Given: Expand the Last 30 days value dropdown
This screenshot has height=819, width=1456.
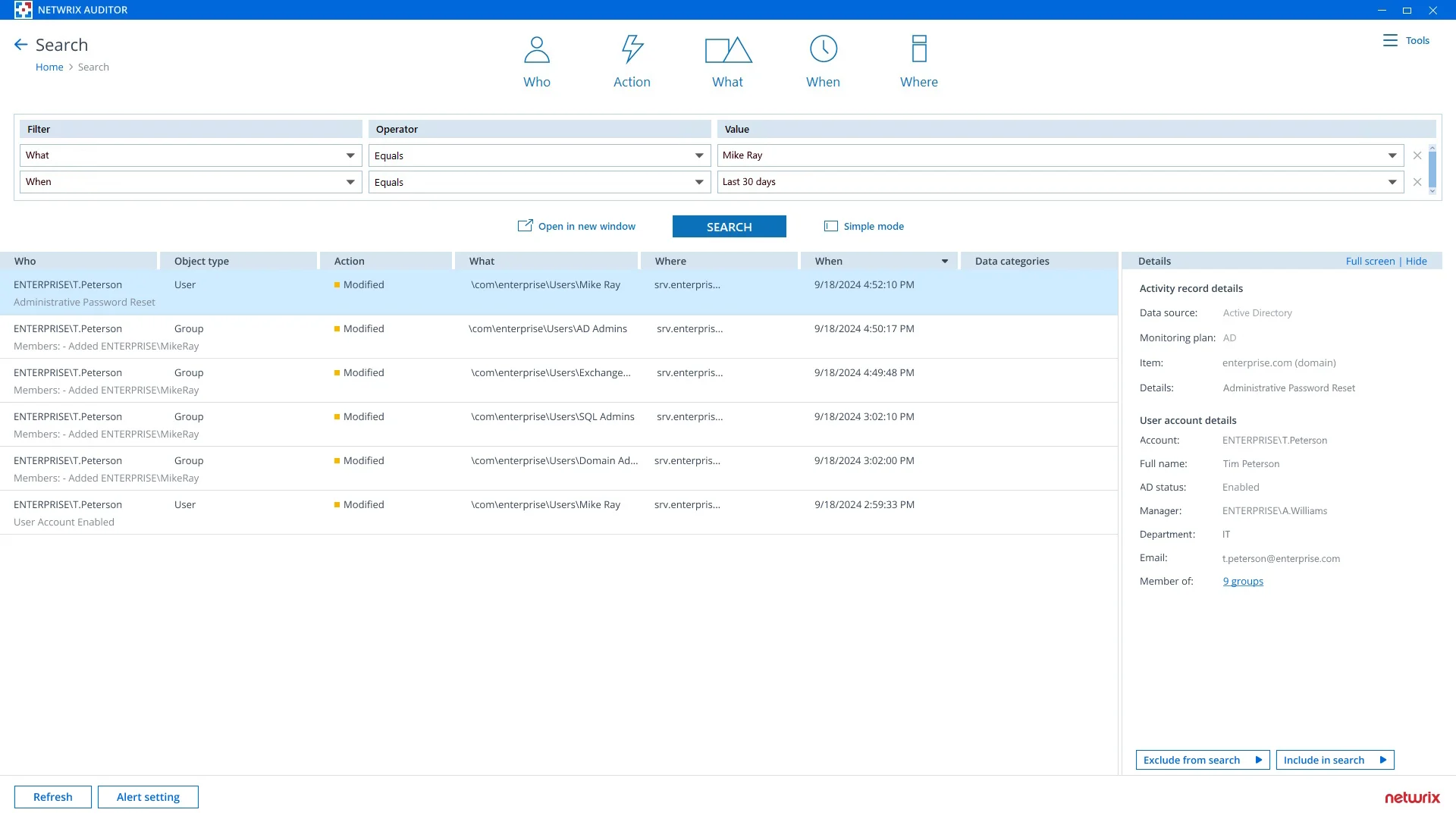Looking at the screenshot, I should pos(1392,182).
